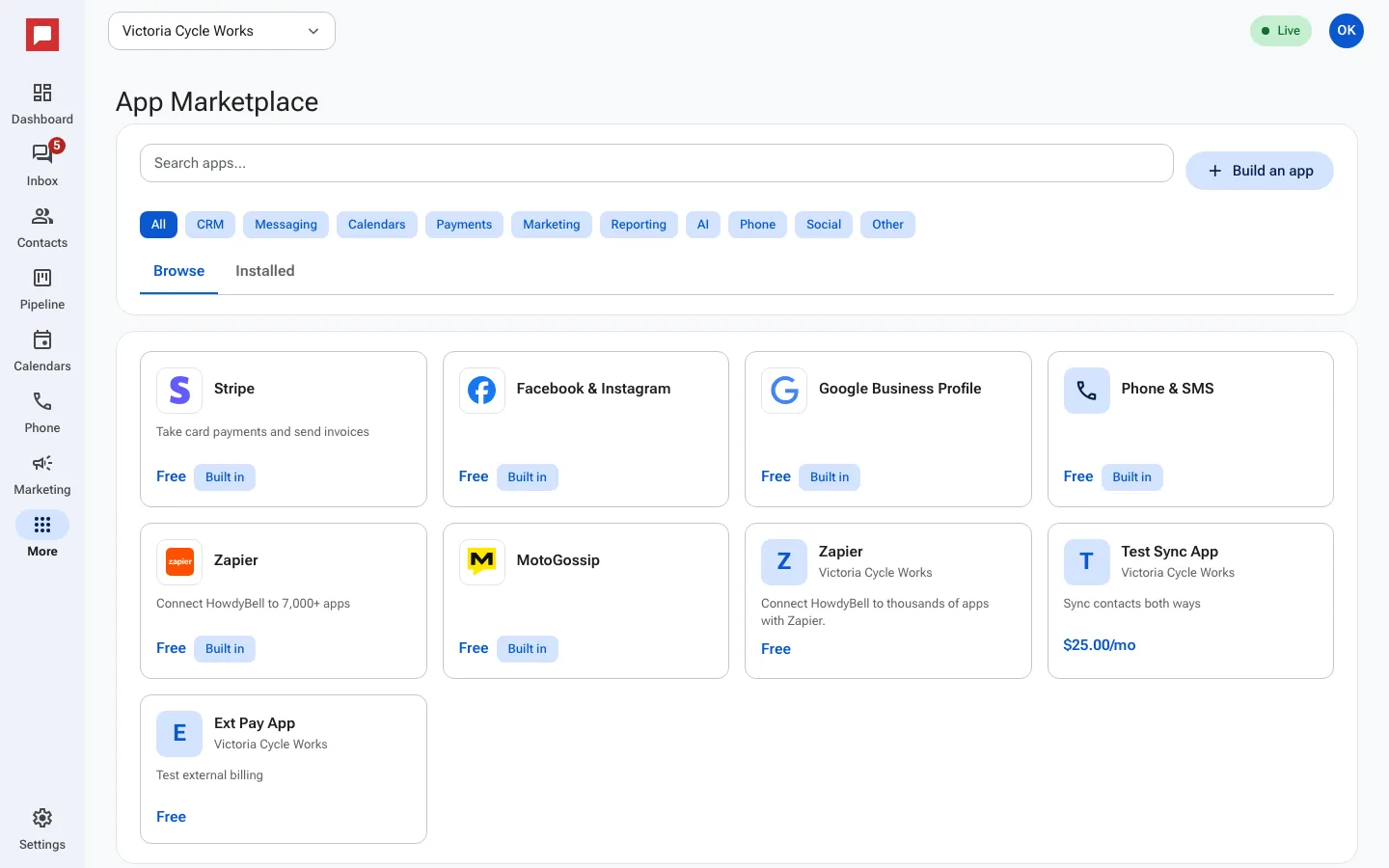Click Free label on Ext Pay App card

click(172, 817)
